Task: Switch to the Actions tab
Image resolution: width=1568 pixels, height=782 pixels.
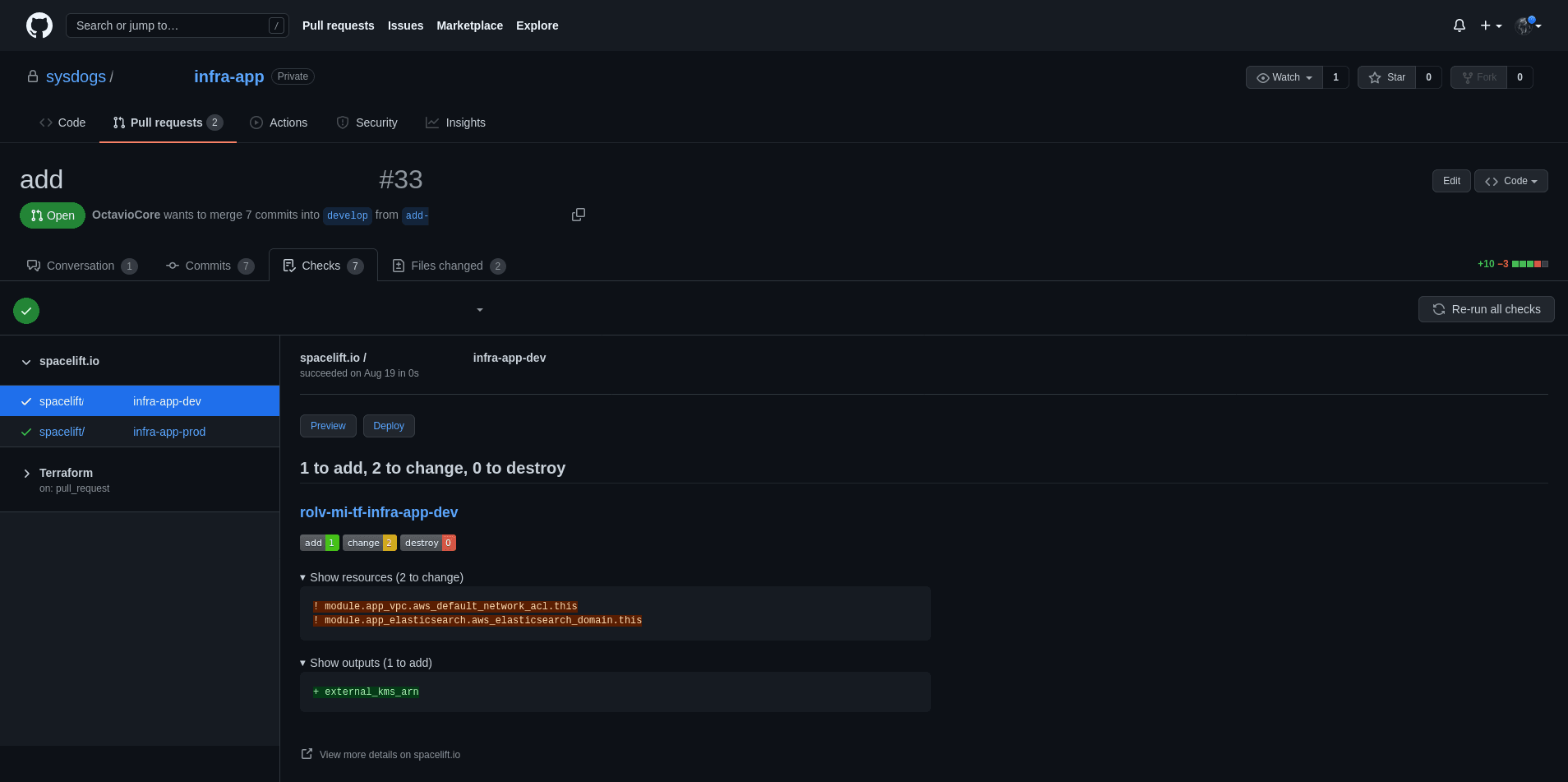Action: (279, 123)
